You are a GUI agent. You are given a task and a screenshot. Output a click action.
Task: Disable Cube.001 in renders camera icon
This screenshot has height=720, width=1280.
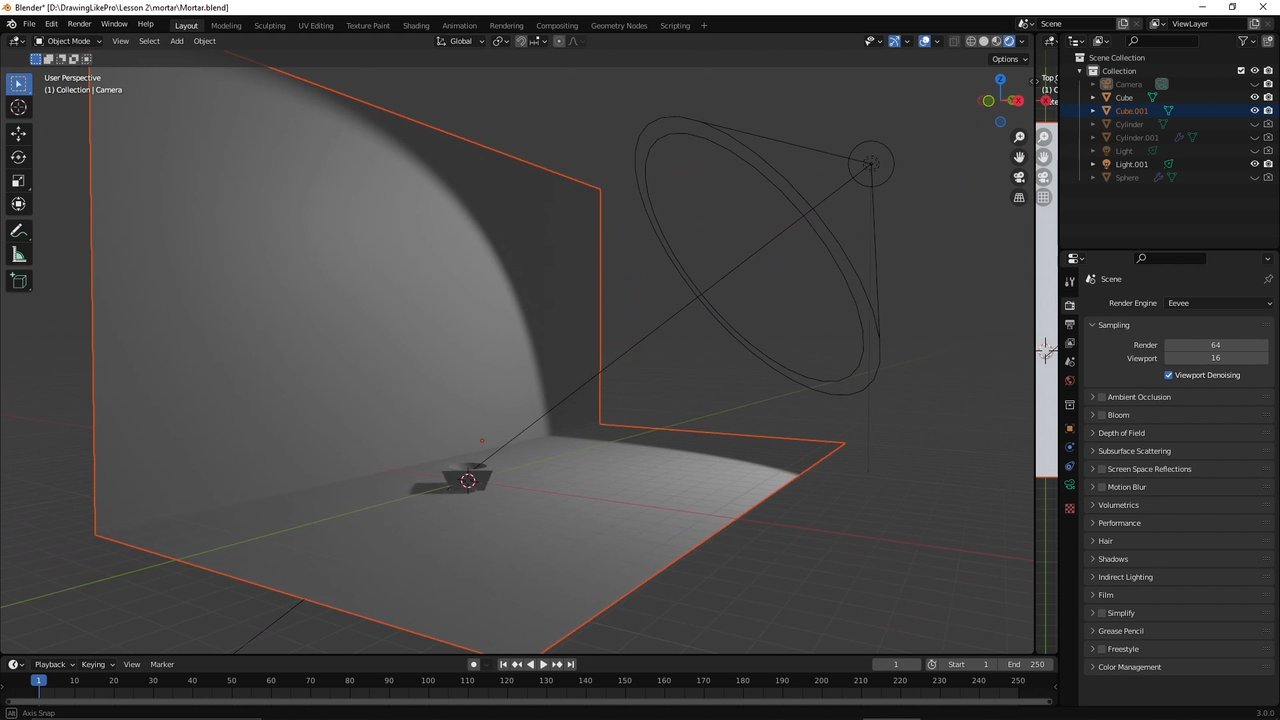click(x=1268, y=111)
